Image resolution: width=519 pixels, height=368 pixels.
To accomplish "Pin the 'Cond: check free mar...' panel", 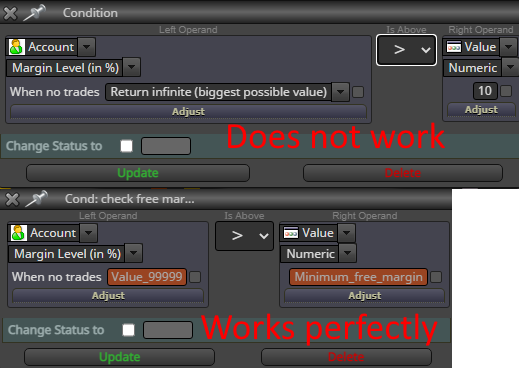I will click(x=37, y=199).
